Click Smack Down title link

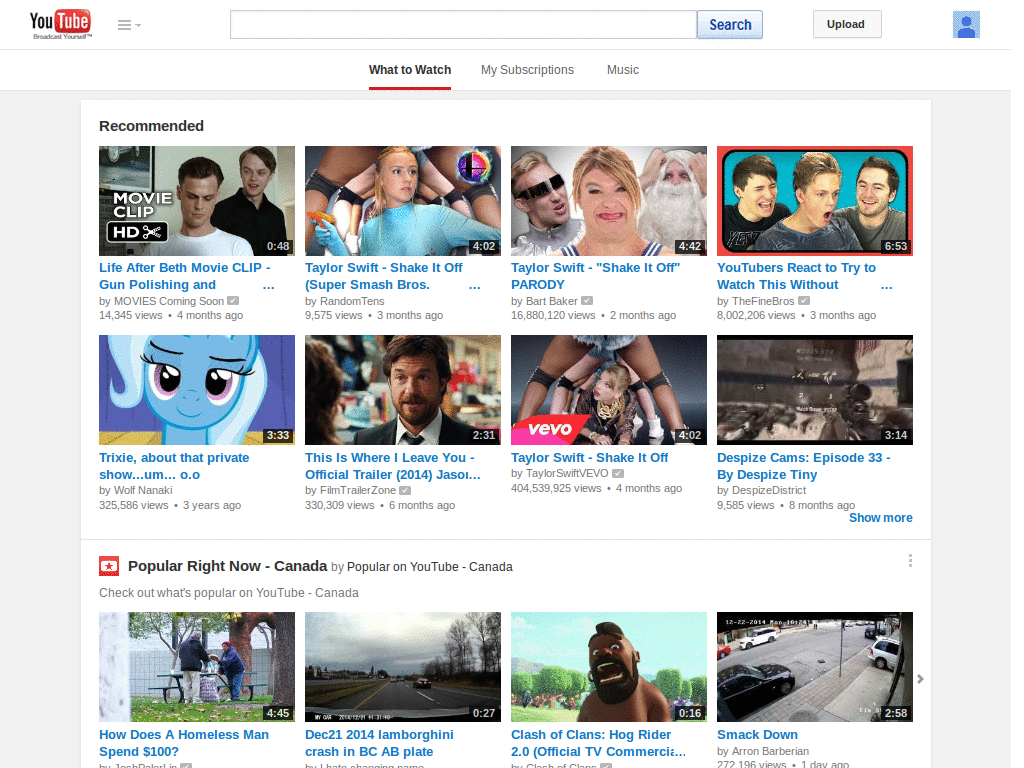757,735
